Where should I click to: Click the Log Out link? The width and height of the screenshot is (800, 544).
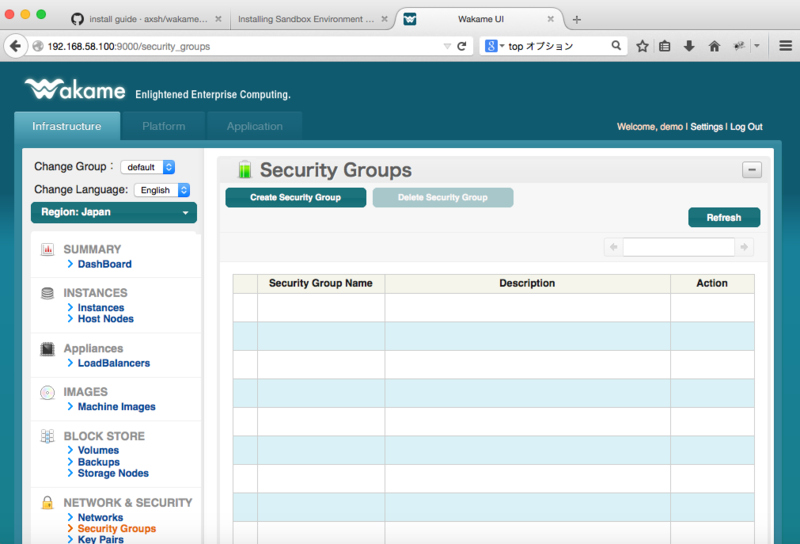click(x=746, y=127)
